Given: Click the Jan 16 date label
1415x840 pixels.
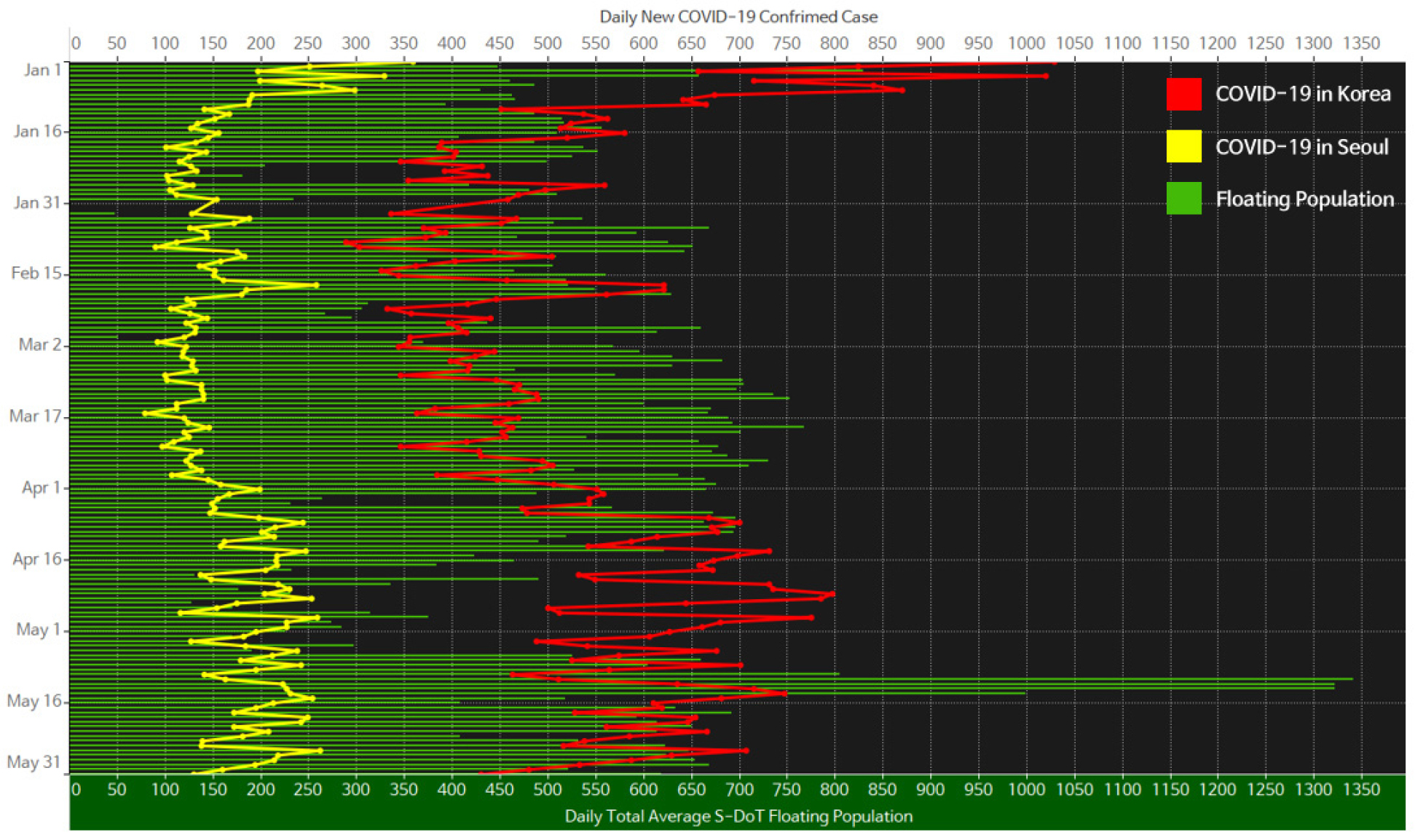Looking at the screenshot, I should (37, 131).
